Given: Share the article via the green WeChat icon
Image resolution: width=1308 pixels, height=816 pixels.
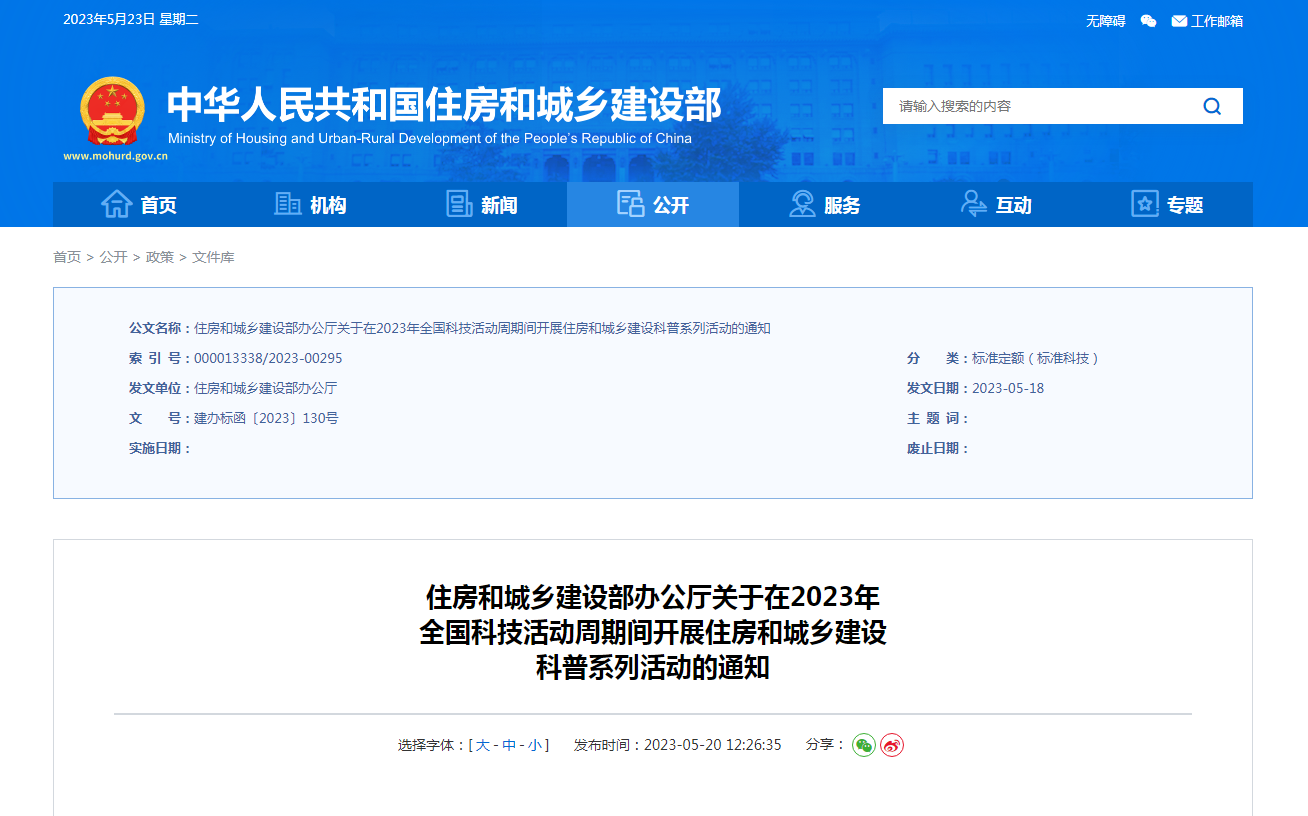Looking at the screenshot, I should click(862, 745).
